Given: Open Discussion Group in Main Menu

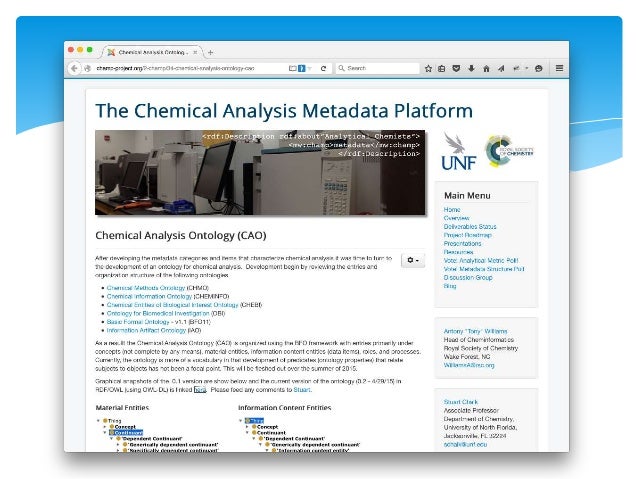Looking at the screenshot, I should (x=468, y=278).
